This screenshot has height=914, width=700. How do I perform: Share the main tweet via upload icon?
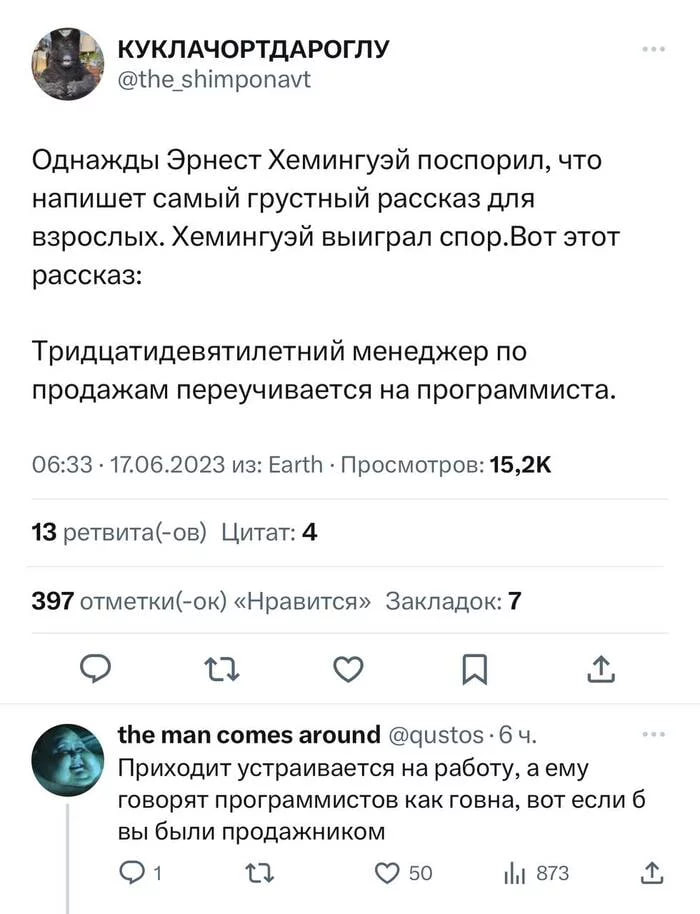(601, 669)
